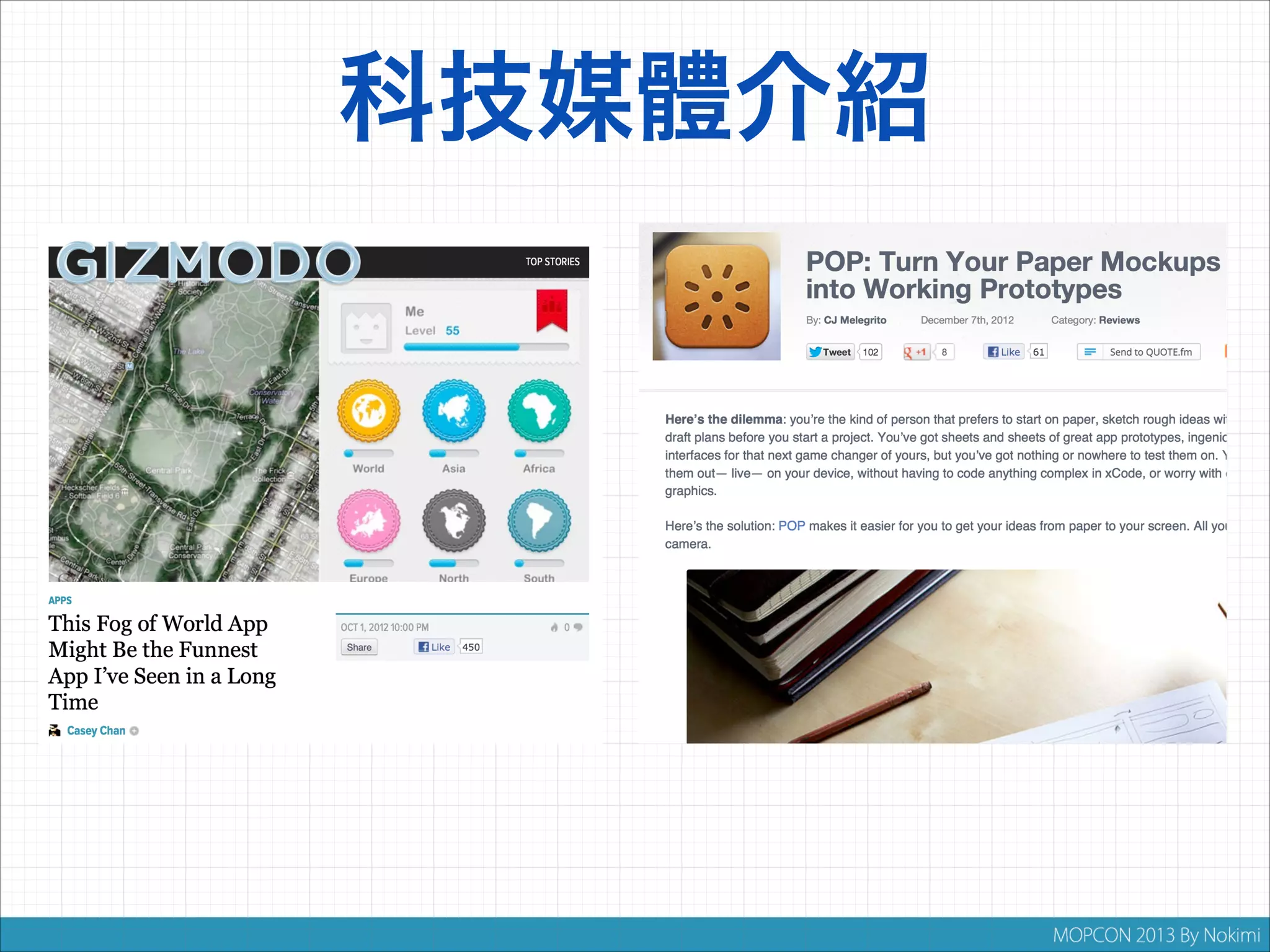1270x952 pixels.
Task: Open author Casey Chan's link
Action: (96, 731)
